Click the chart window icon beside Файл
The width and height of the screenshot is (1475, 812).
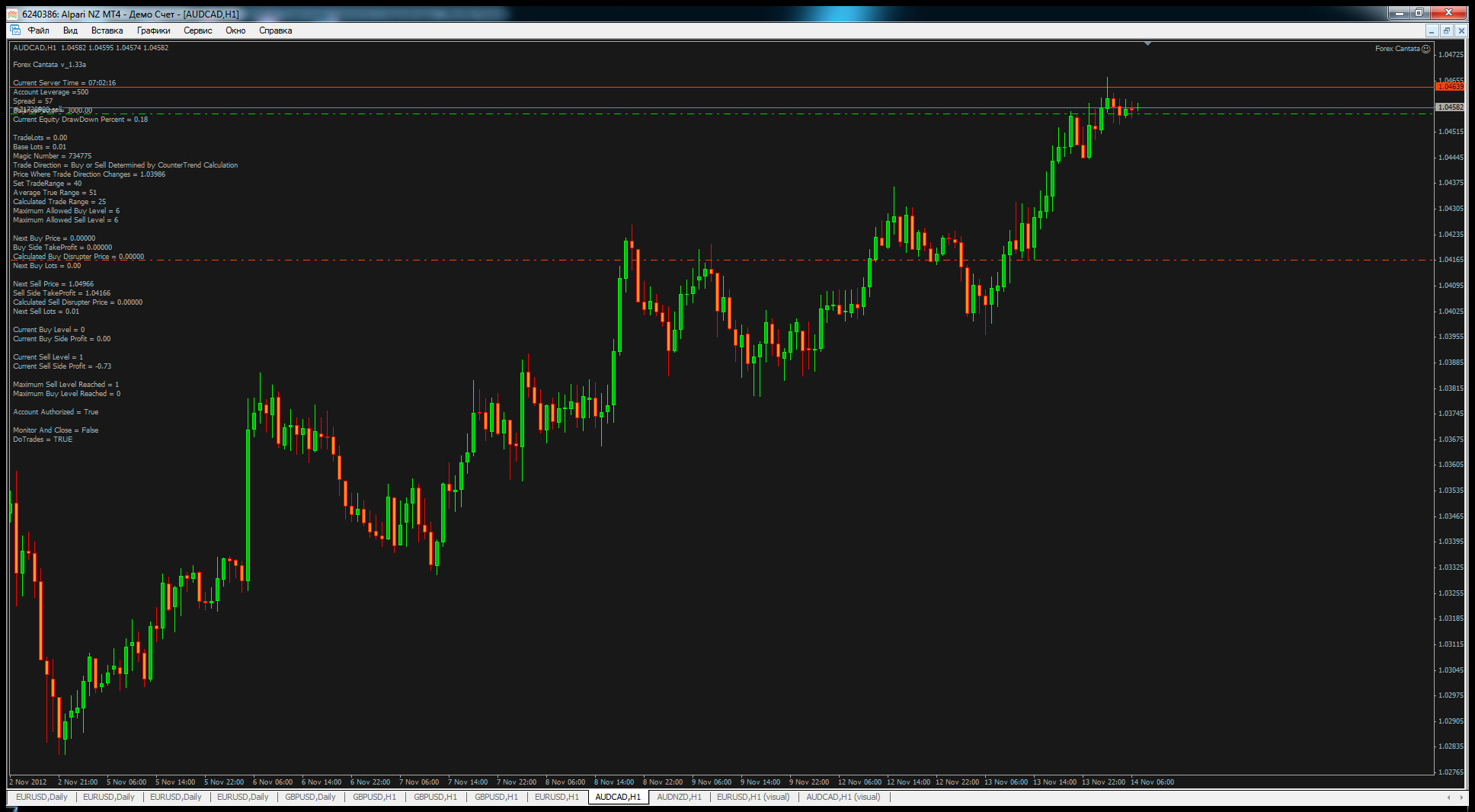(x=14, y=30)
